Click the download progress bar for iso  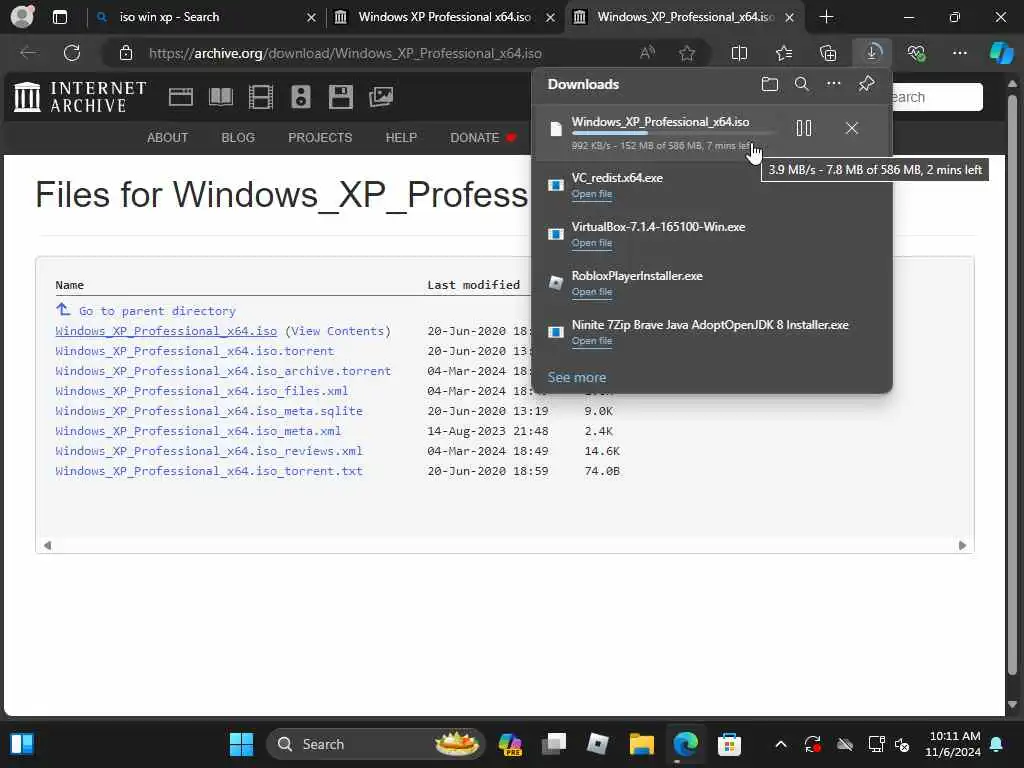[673, 133]
